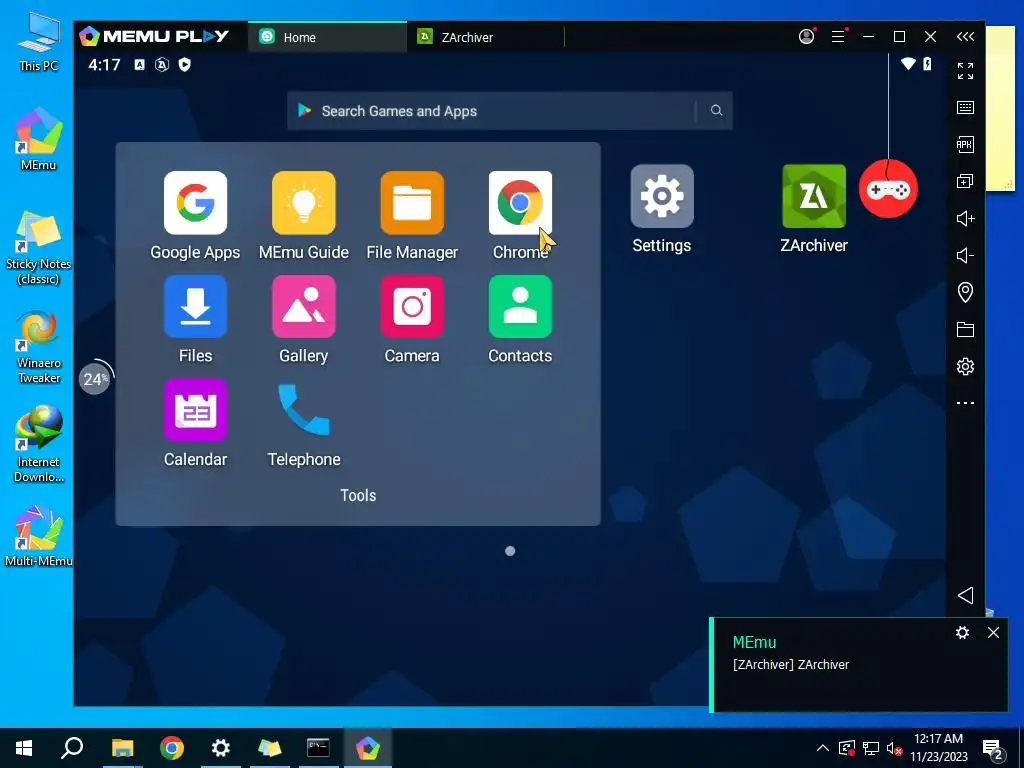Show hidden system tray icons
Image resolution: width=1024 pixels, height=768 pixels.
[x=823, y=748]
